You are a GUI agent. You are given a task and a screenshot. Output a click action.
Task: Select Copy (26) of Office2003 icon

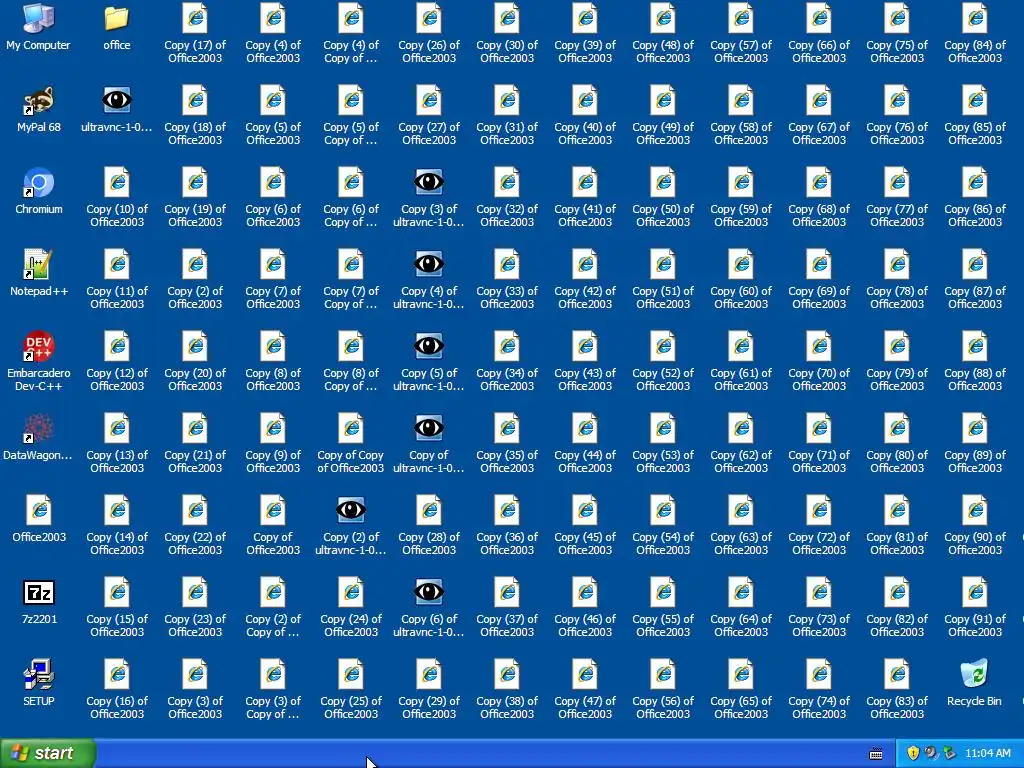pos(428,18)
